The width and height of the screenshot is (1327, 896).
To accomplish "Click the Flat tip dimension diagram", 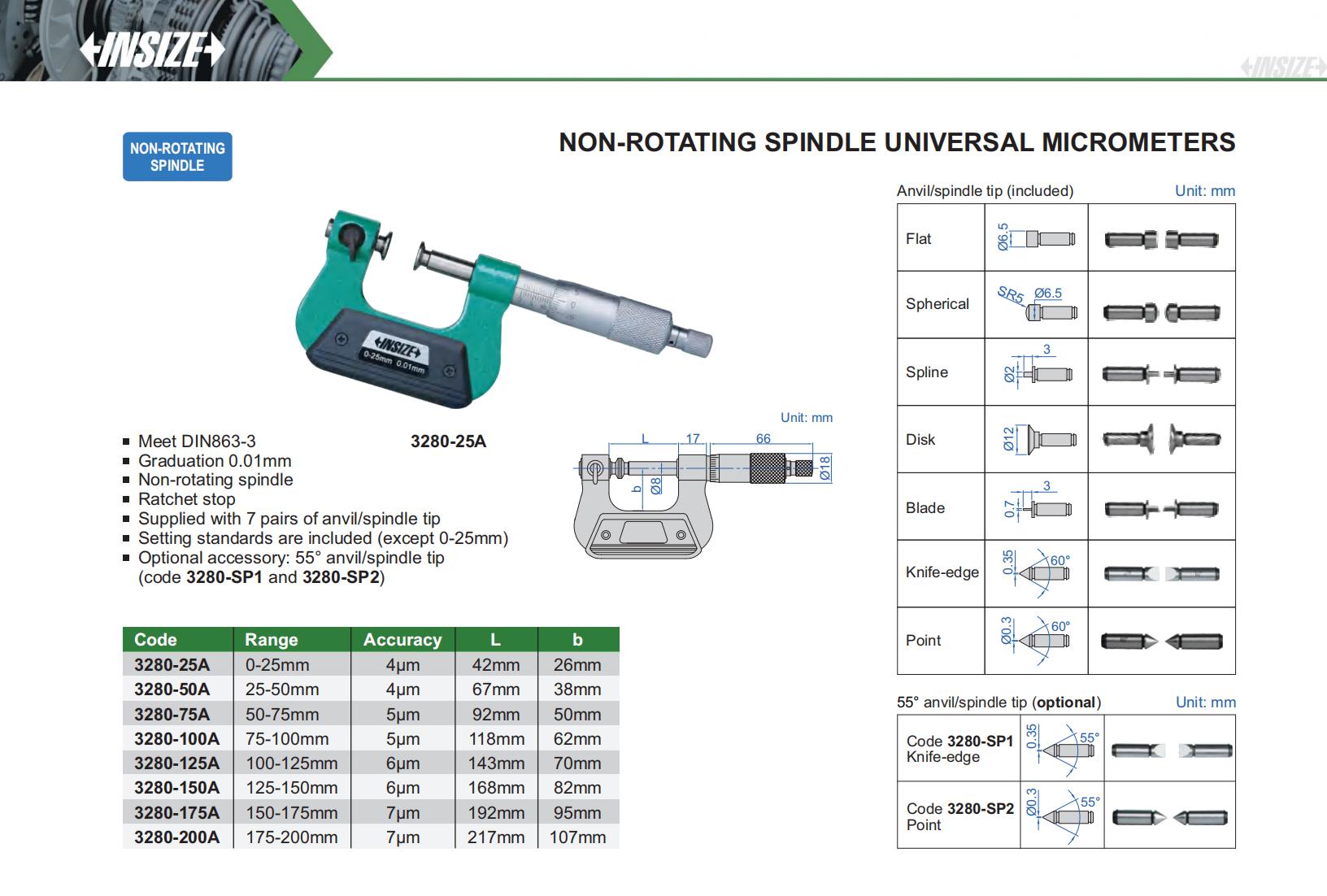I will (x=1036, y=238).
